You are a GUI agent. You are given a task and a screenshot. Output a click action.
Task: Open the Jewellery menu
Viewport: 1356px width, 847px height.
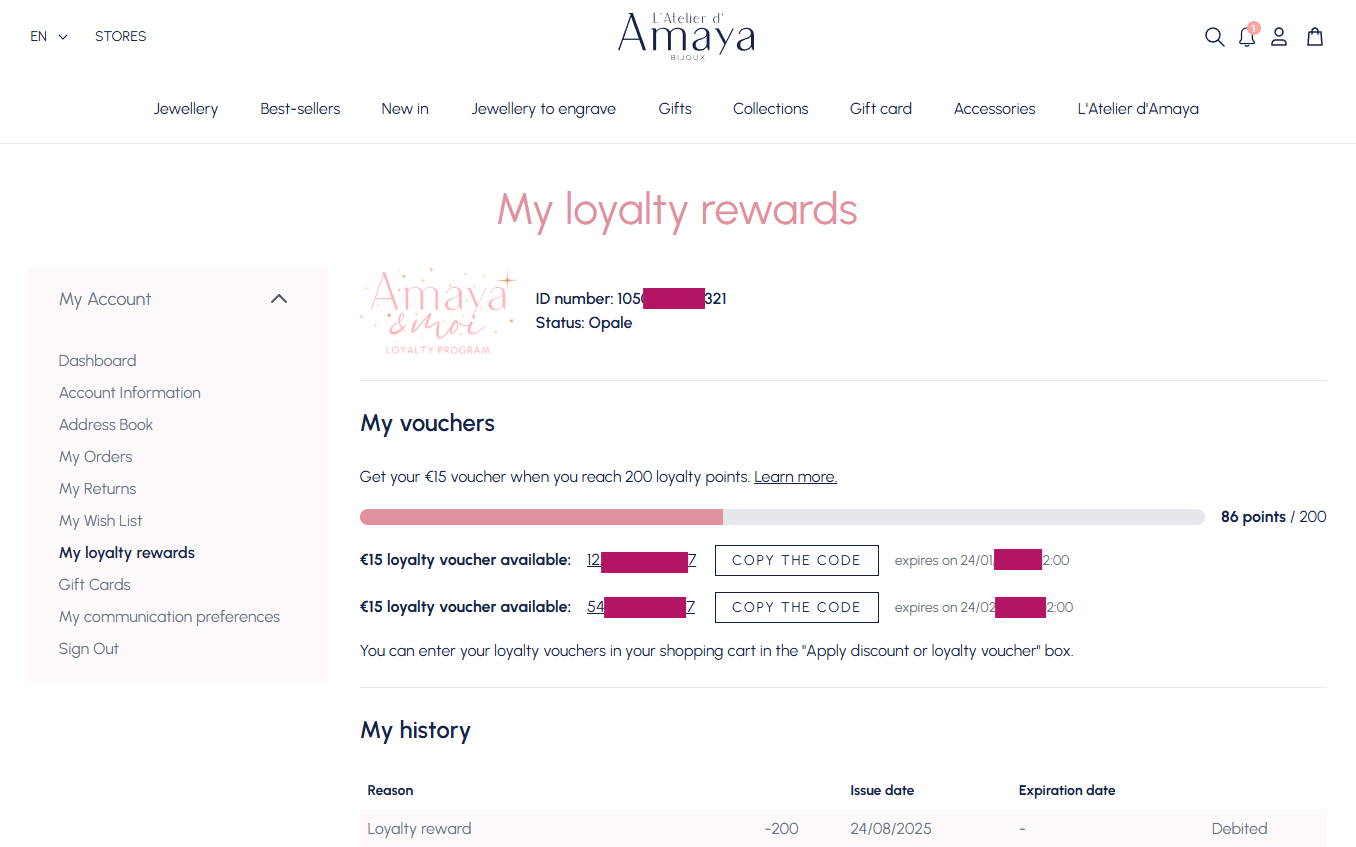(x=186, y=109)
